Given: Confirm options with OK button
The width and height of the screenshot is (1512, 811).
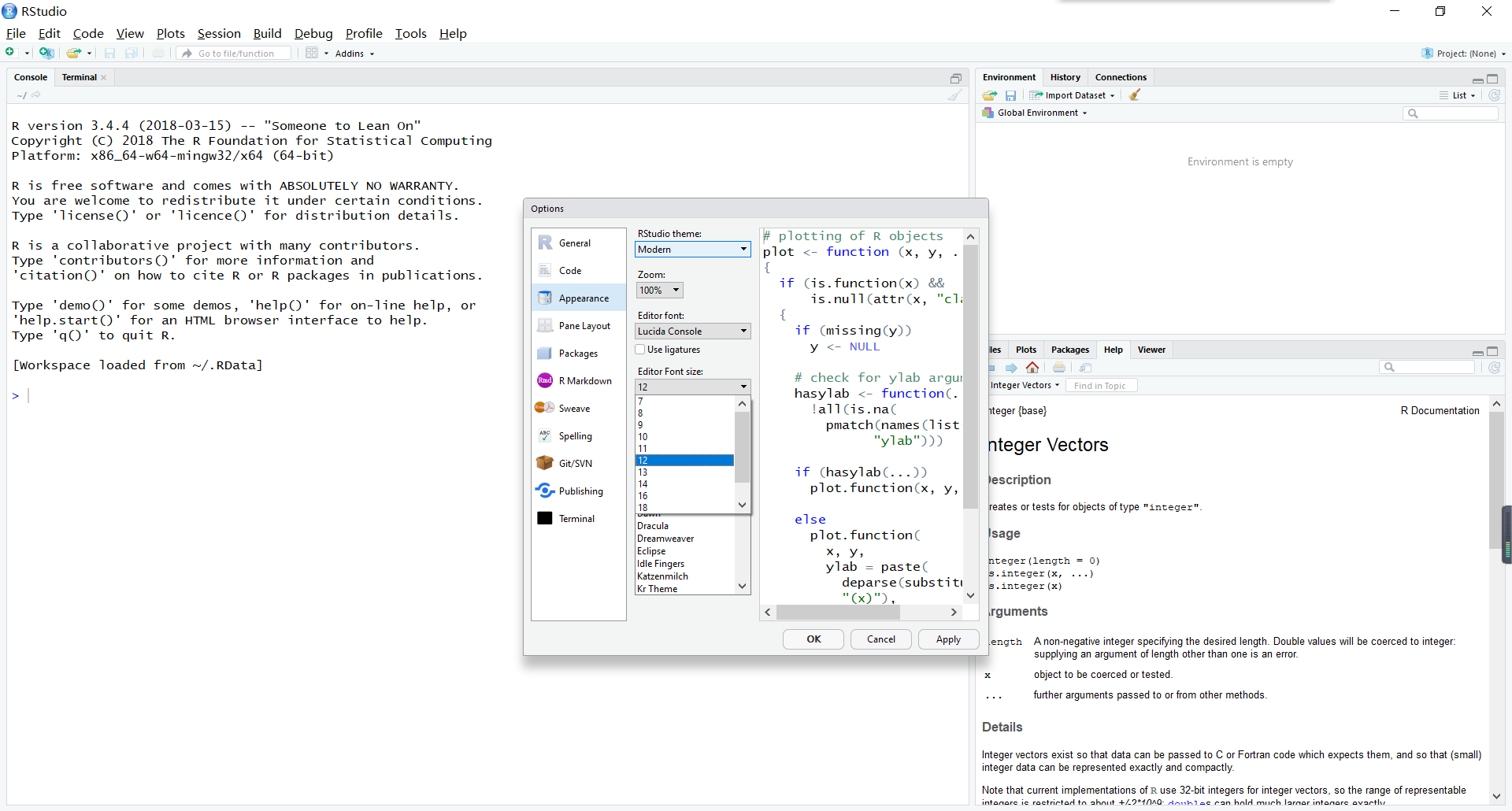Looking at the screenshot, I should [813, 639].
